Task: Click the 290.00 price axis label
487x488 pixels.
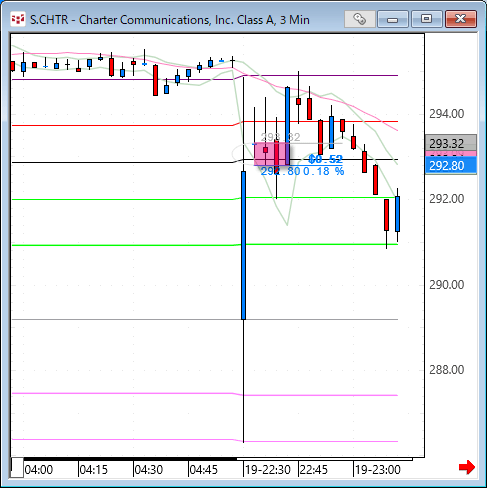Action: 446,285
